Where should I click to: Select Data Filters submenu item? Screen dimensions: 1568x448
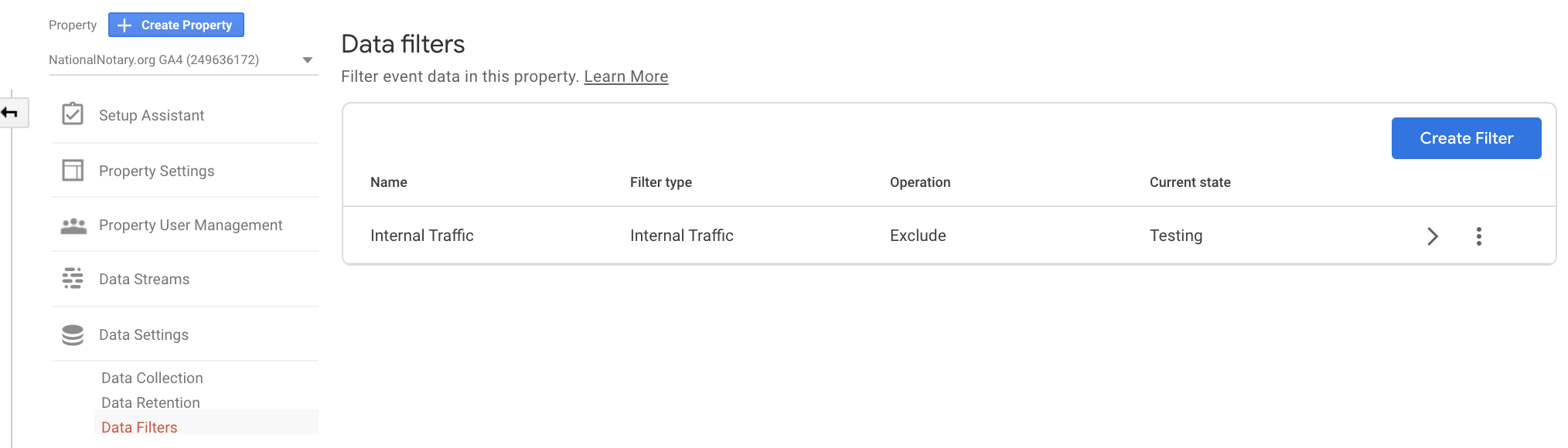(x=139, y=427)
